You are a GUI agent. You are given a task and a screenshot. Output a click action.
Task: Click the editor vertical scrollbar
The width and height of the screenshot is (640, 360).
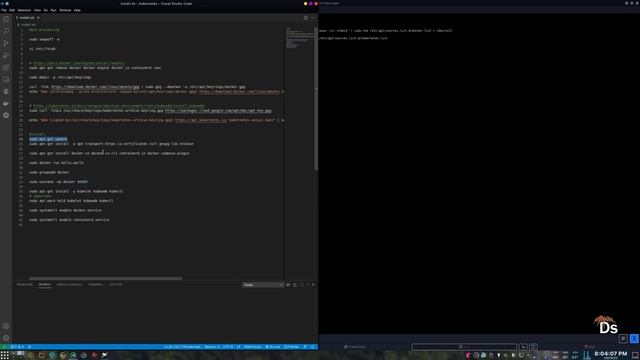(x=316, y=98)
